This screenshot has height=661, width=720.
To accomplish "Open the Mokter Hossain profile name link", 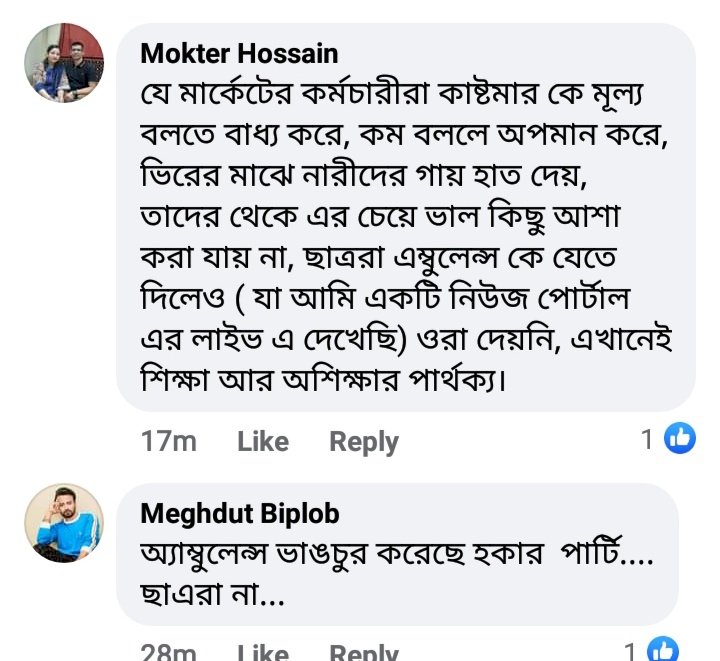I will pos(239,53).
